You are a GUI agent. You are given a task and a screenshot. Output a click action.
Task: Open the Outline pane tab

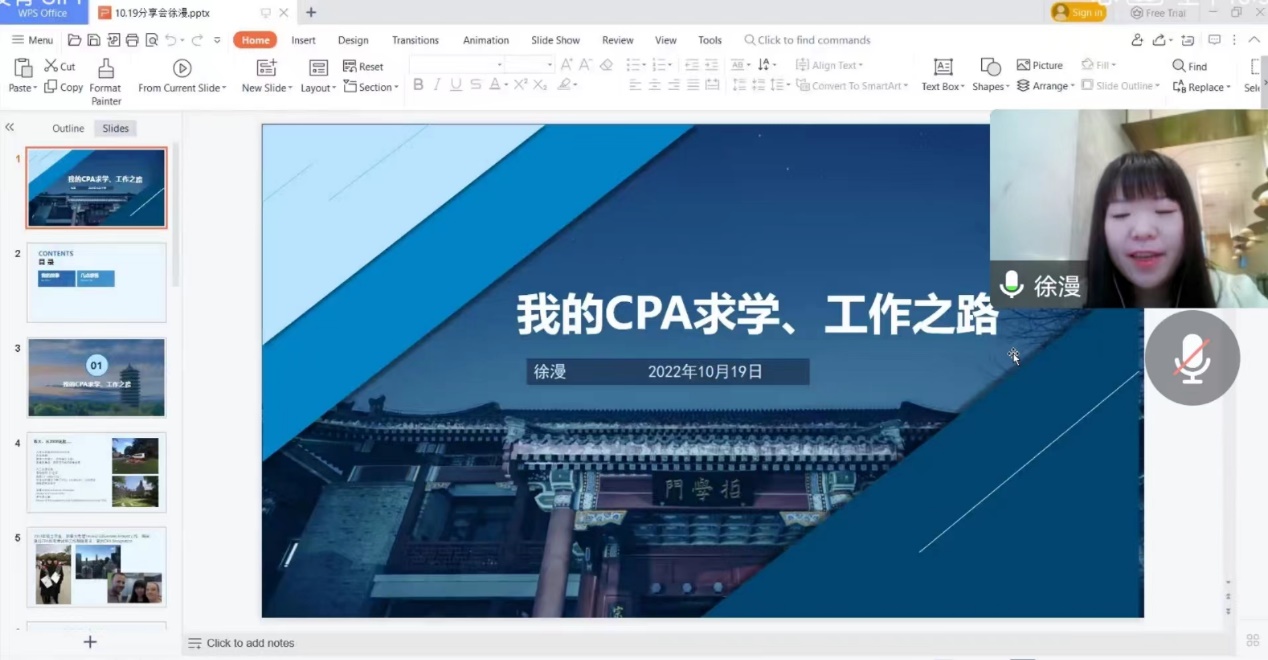pyautogui.click(x=68, y=128)
